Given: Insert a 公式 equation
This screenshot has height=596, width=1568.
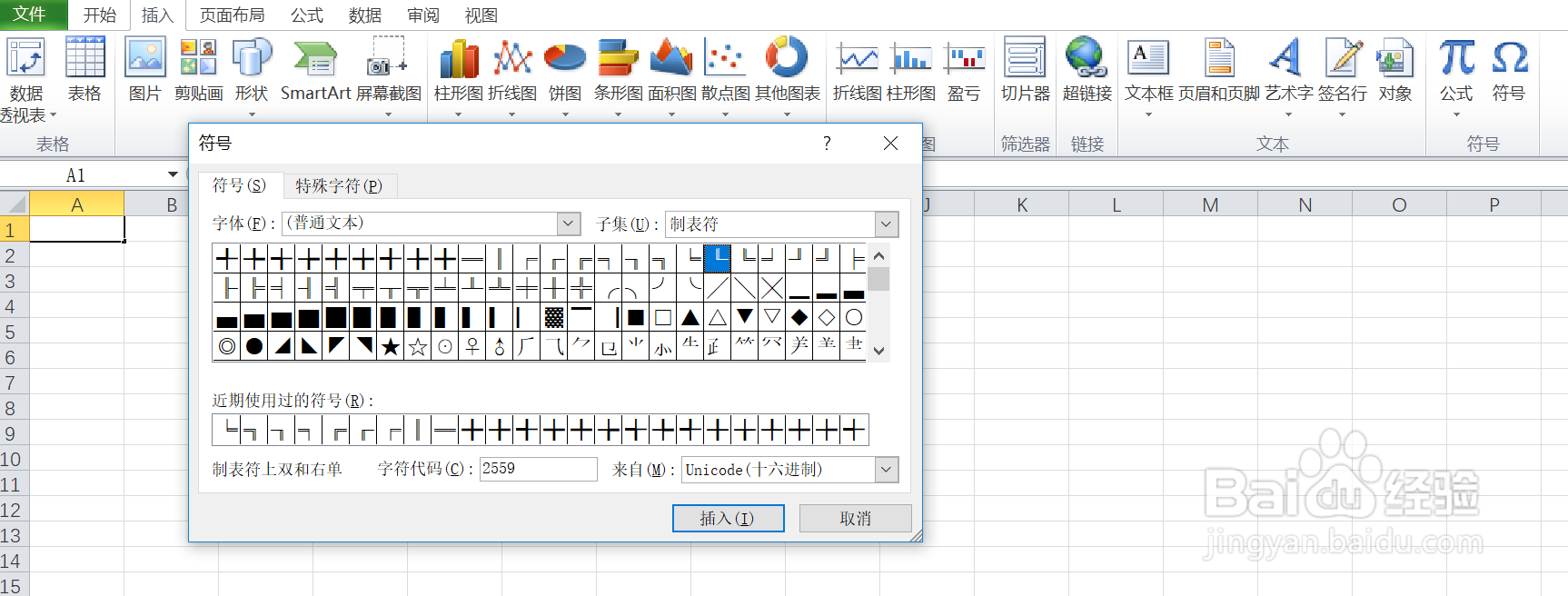Looking at the screenshot, I should coord(1456,77).
